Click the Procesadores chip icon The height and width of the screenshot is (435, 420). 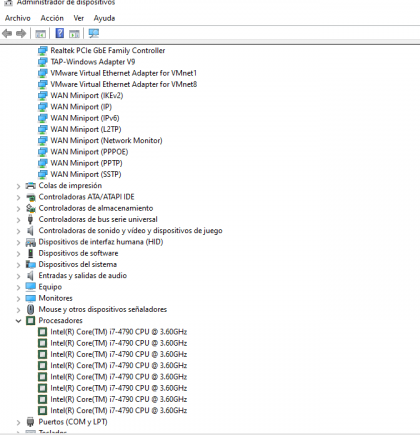tap(30, 321)
